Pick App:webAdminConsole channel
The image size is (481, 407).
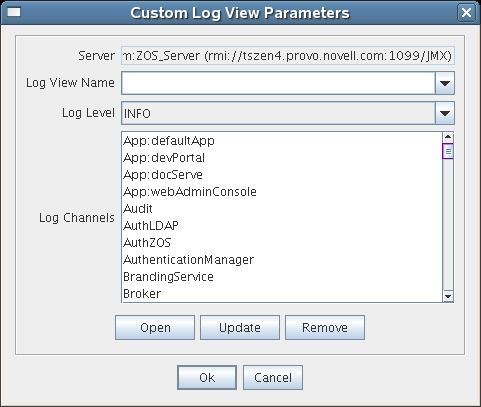point(282,192)
